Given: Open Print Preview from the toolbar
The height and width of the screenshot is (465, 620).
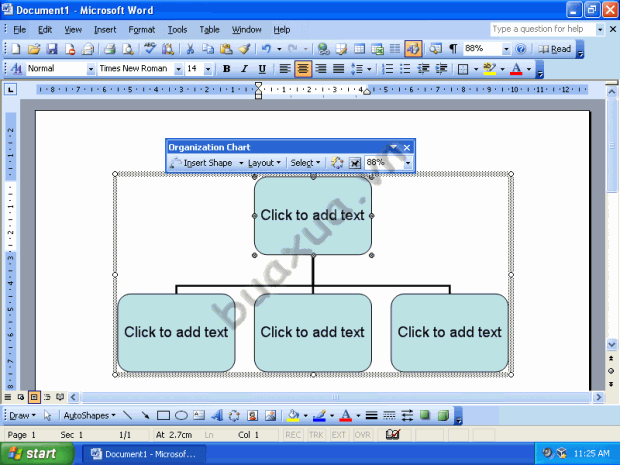Looking at the screenshot, I should 128,49.
